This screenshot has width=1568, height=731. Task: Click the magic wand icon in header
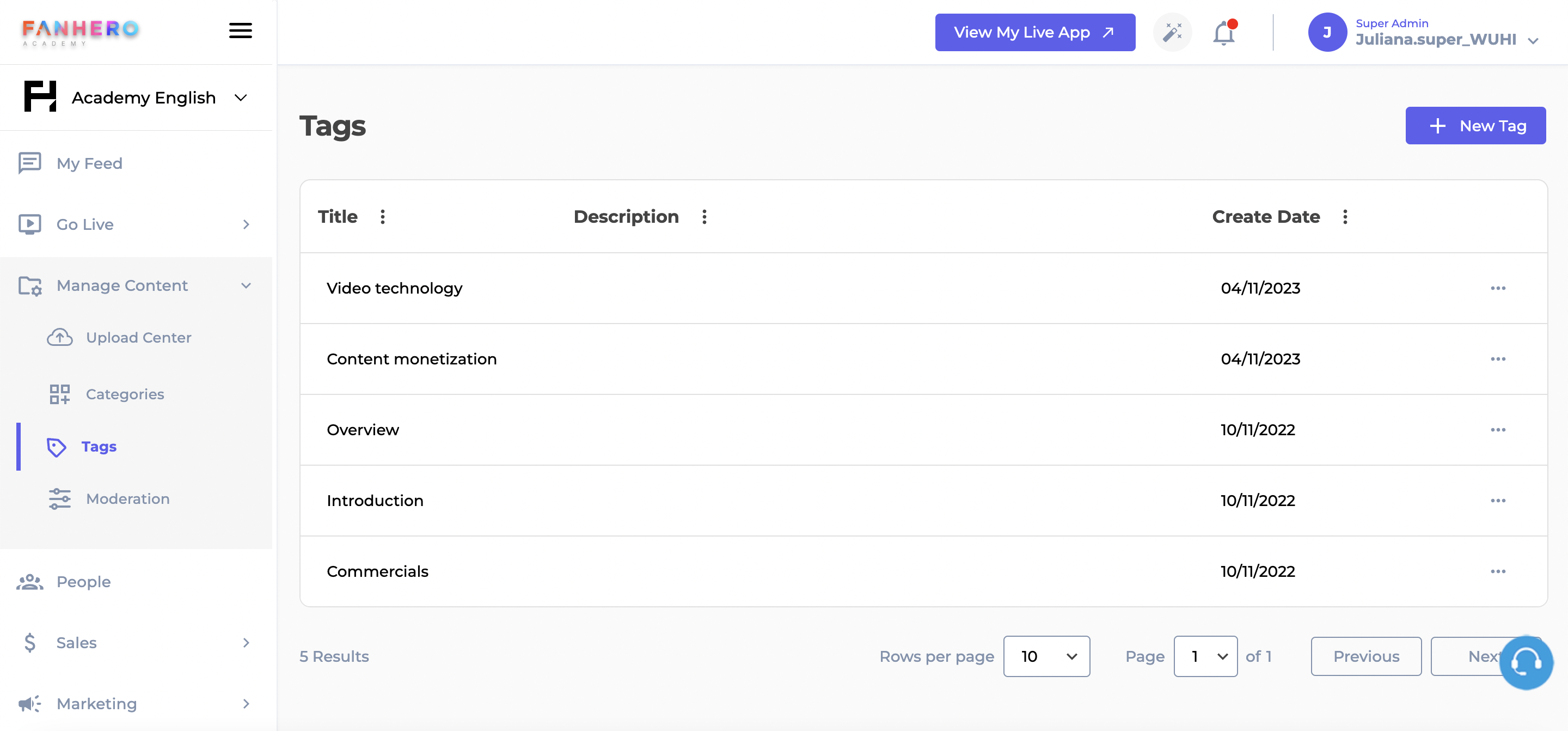(1172, 32)
